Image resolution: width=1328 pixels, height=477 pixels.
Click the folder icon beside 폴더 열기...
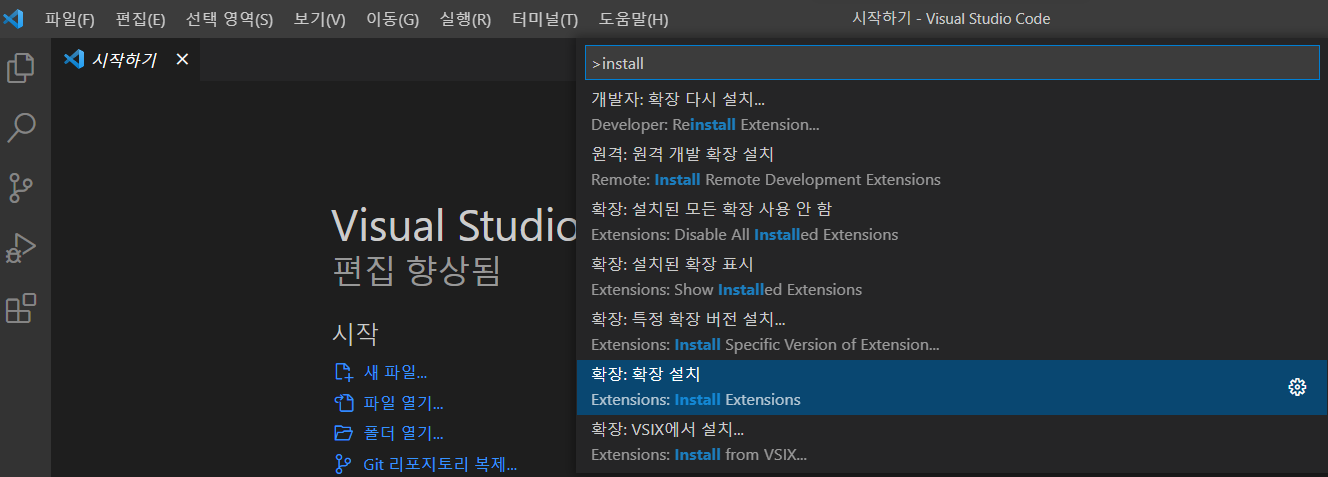tap(343, 433)
